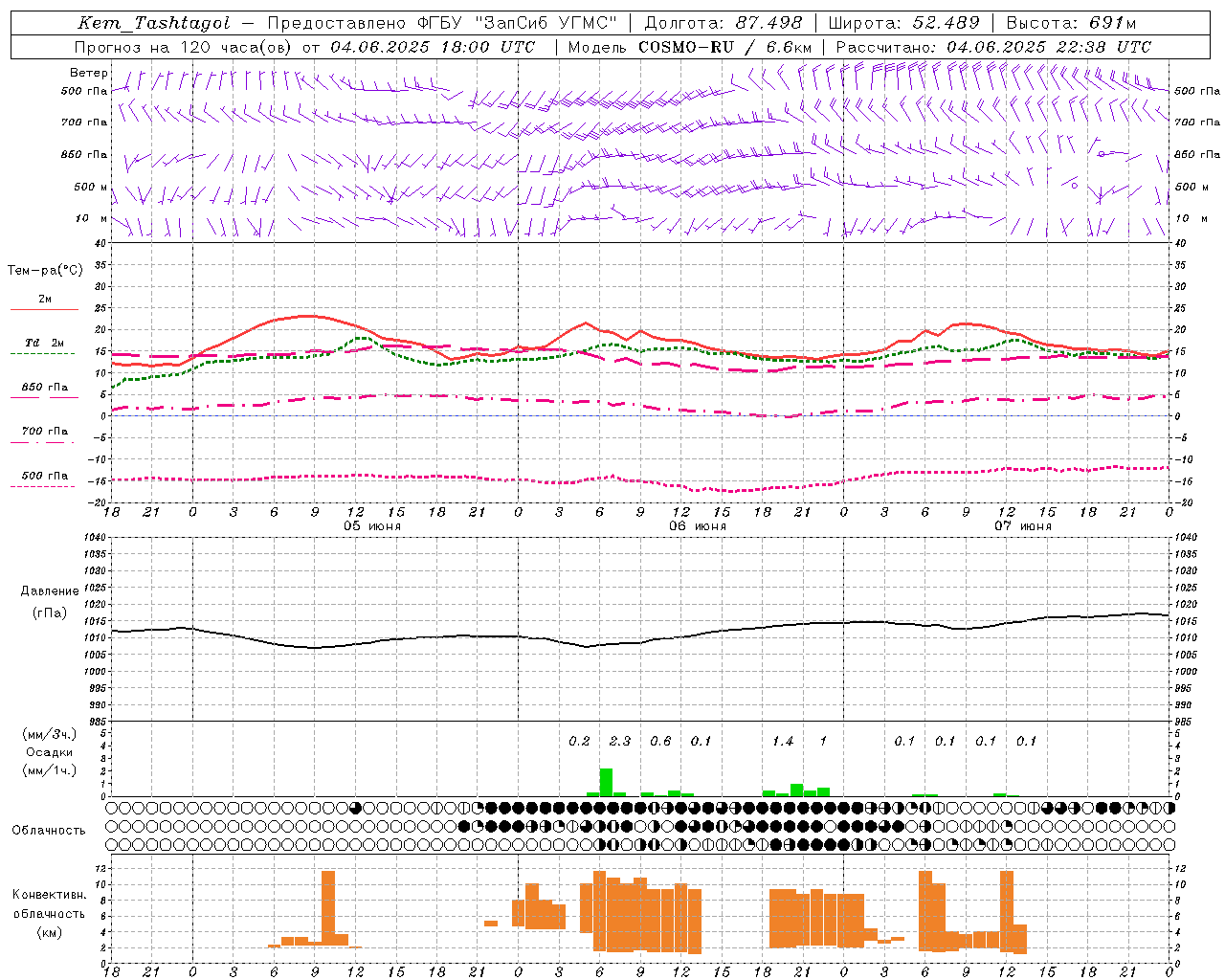
Task: Click the 0.6 precipitation amount value
Action: 660,741
